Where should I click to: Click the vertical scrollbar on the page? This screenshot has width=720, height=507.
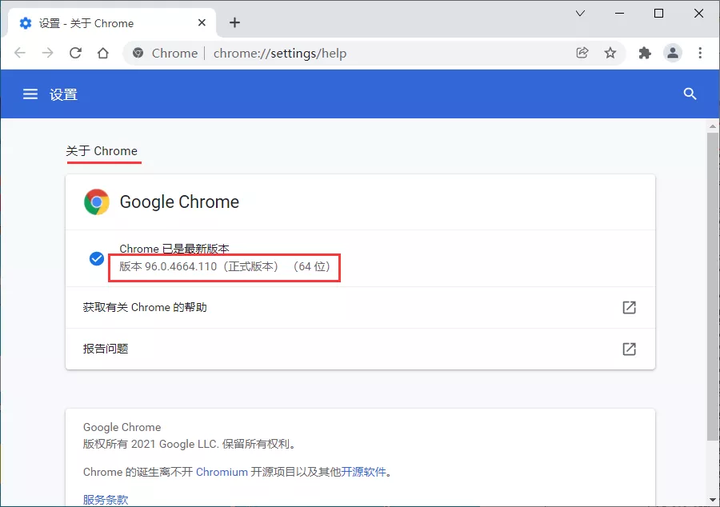coord(712,300)
